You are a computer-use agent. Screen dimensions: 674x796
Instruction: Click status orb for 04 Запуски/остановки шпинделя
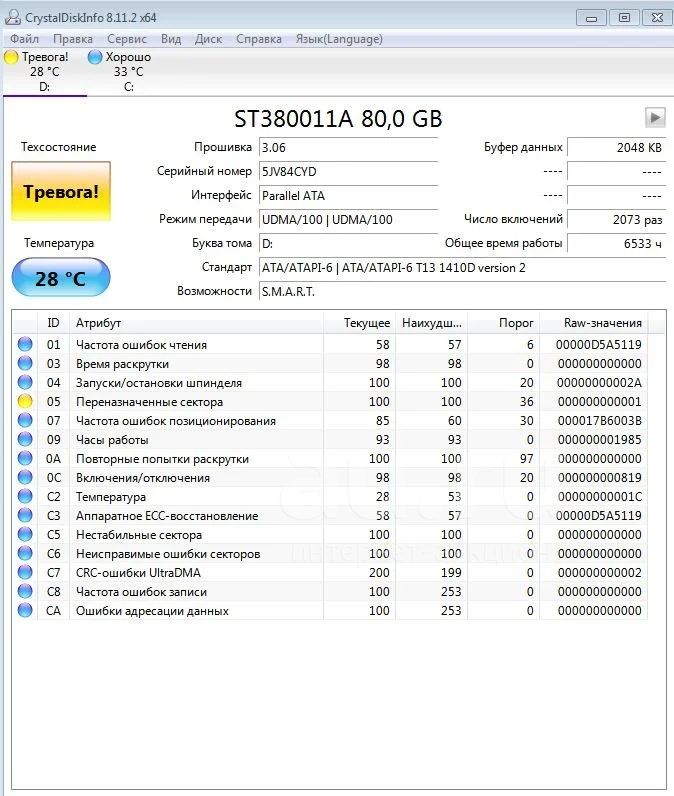pyautogui.click(x=25, y=382)
